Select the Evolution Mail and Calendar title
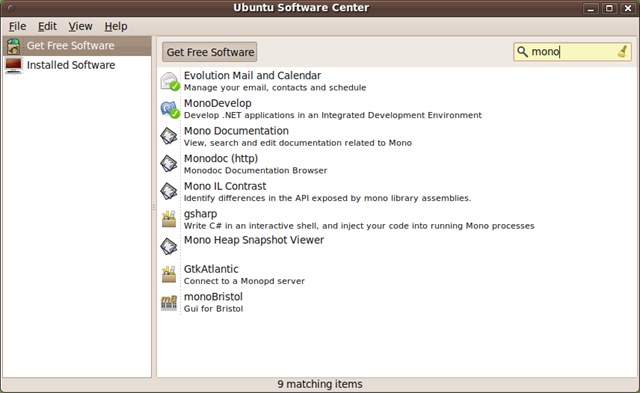Viewport: 640px width, 393px height. [252, 75]
